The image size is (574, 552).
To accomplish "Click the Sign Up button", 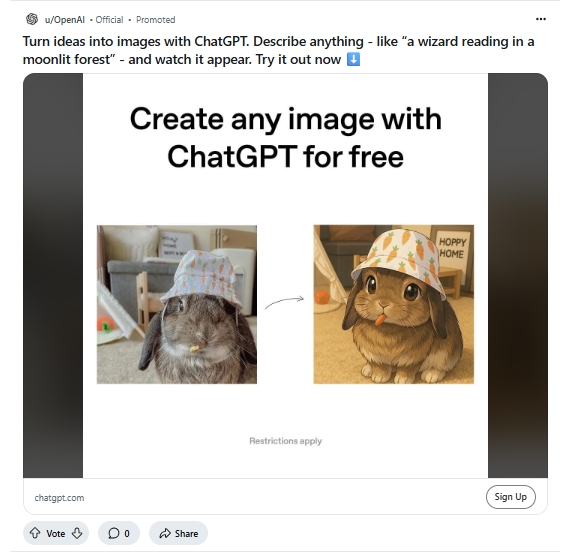I will pos(511,497).
